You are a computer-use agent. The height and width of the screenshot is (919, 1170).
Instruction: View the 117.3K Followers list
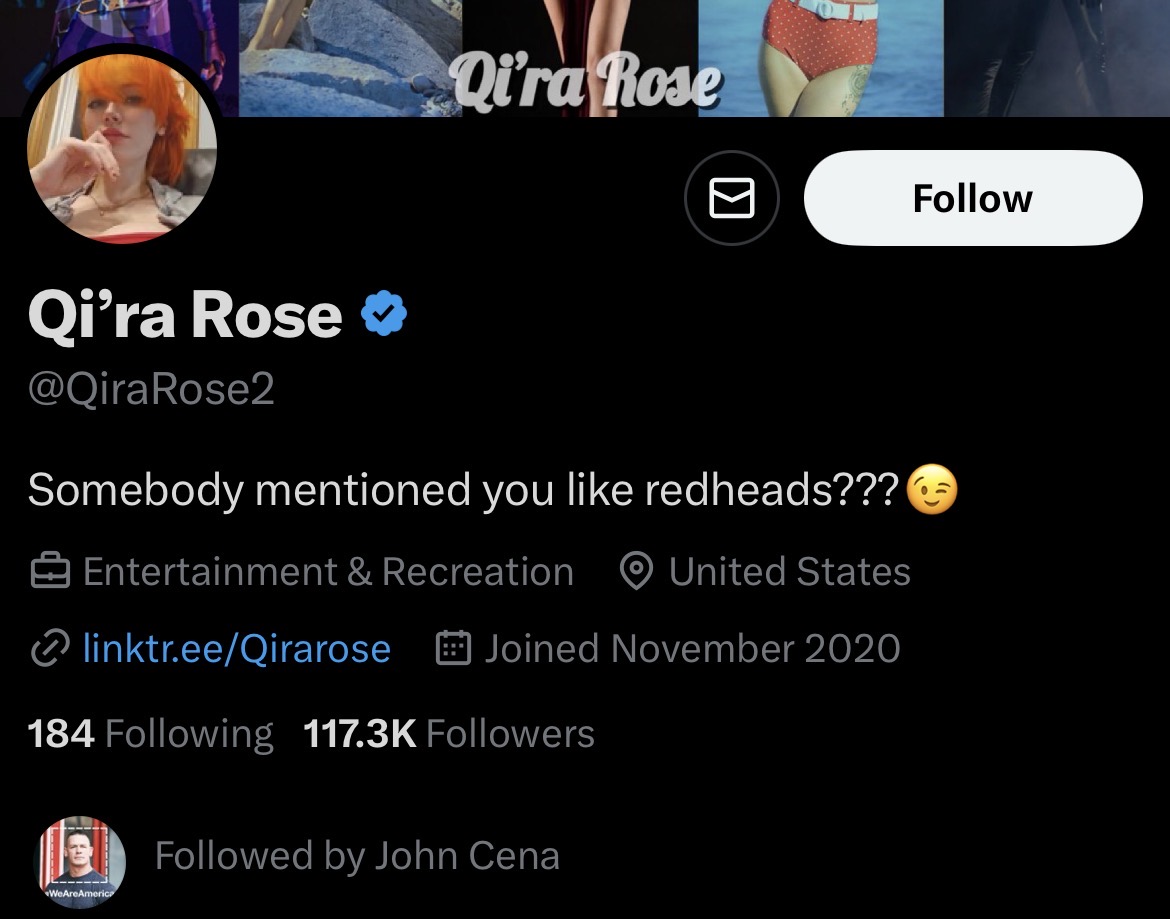click(448, 734)
